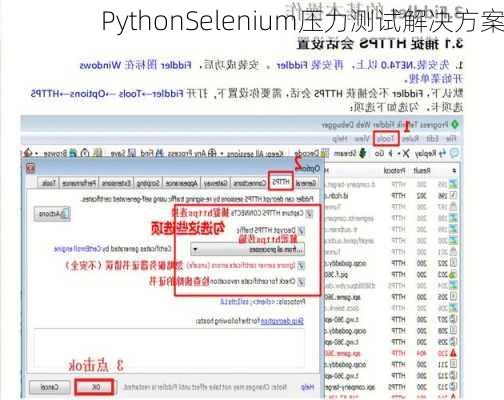Click the Save toolbar button
The height and width of the screenshot is (400, 504).
[x=123, y=154]
